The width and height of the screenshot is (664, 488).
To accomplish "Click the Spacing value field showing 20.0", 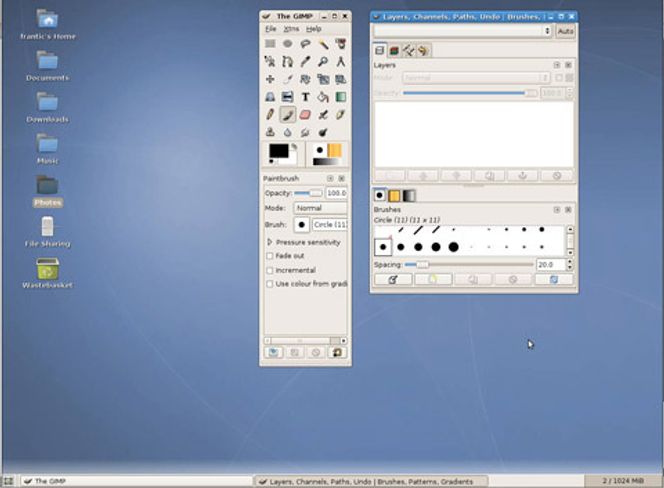I will (x=551, y=265).
